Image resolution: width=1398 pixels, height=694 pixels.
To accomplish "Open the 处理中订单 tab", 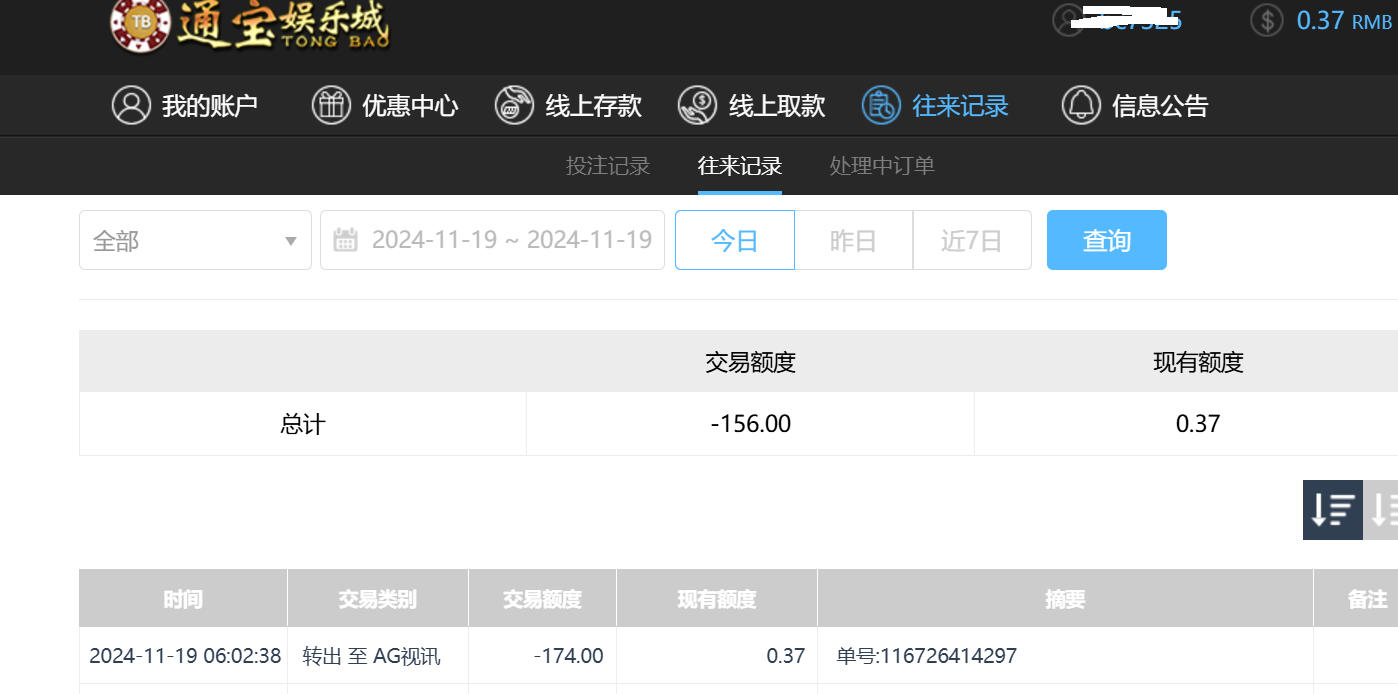I will tap(880, 166).
